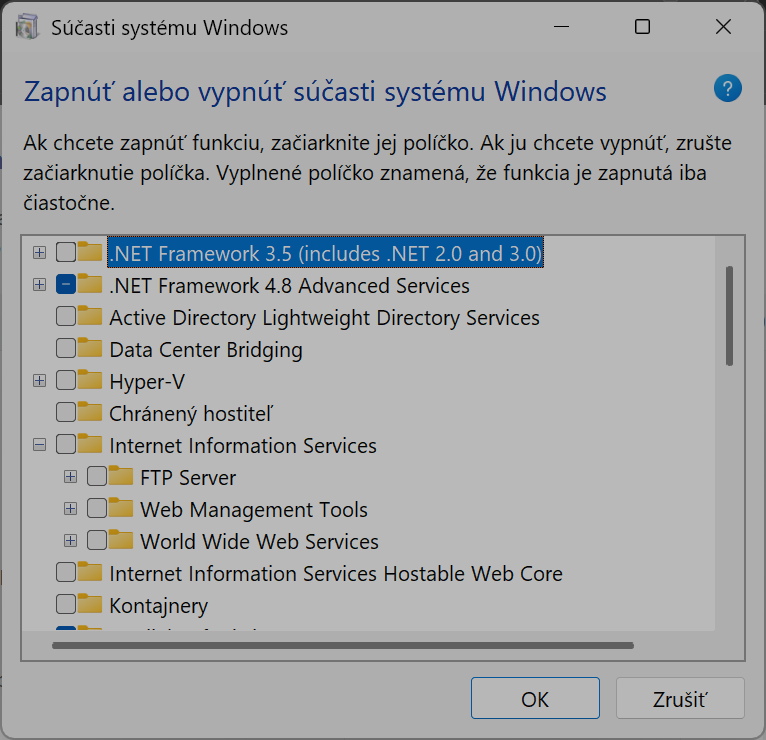
Task: Click the Súčasti systému Windows title bar icon
Action: [x=30, y=27]
